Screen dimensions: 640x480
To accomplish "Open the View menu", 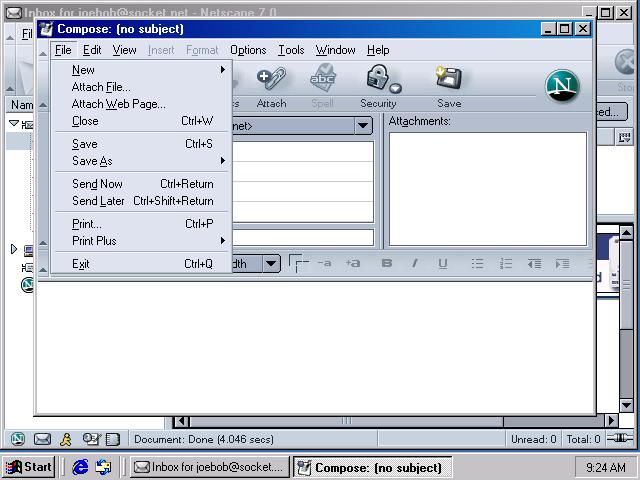I will [124, 50].
